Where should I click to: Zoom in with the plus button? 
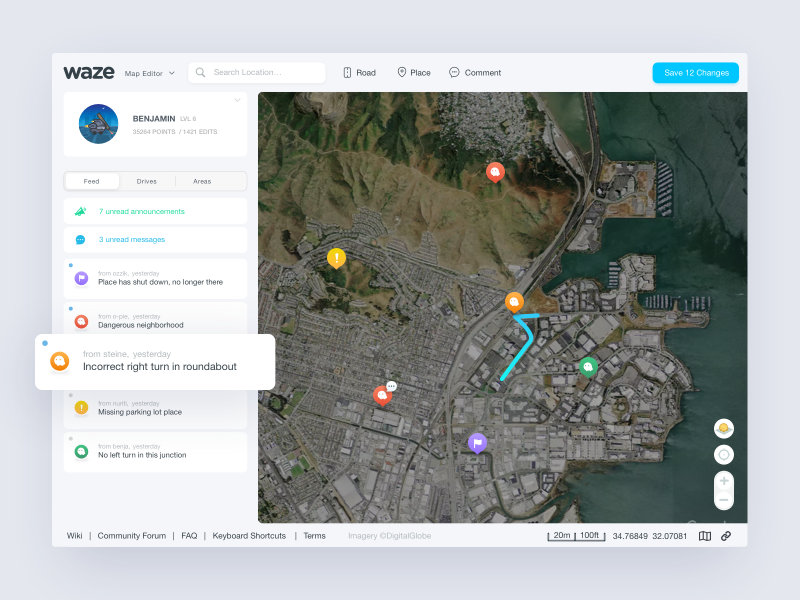(724, 480)
